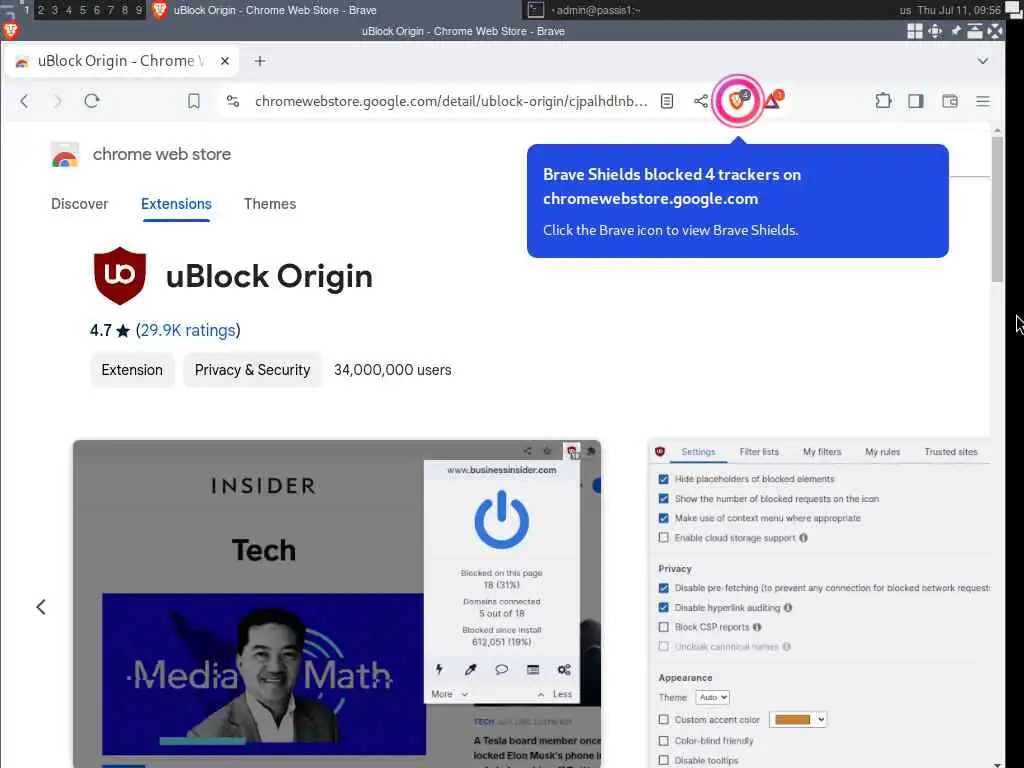1024x768 pixels.
Task: Focus the address bar URL field
Action: [451, 101]
